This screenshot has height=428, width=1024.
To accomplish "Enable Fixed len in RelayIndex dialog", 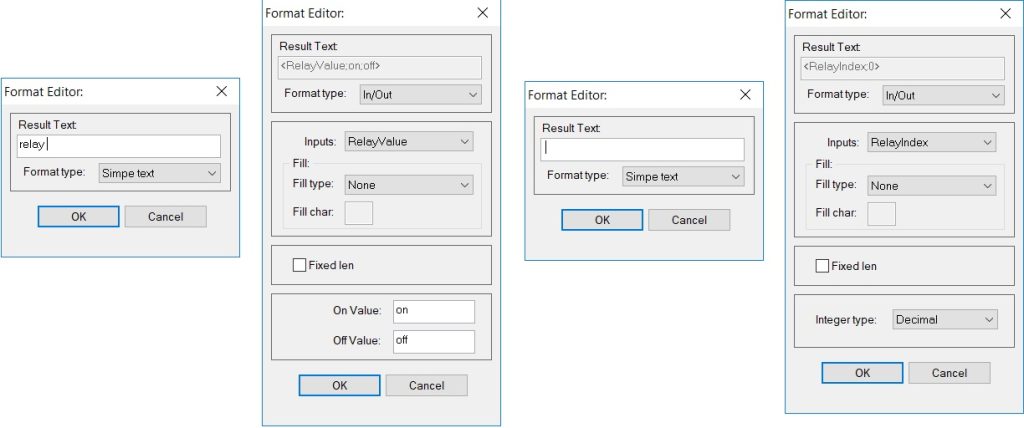I will pos(823,266).
